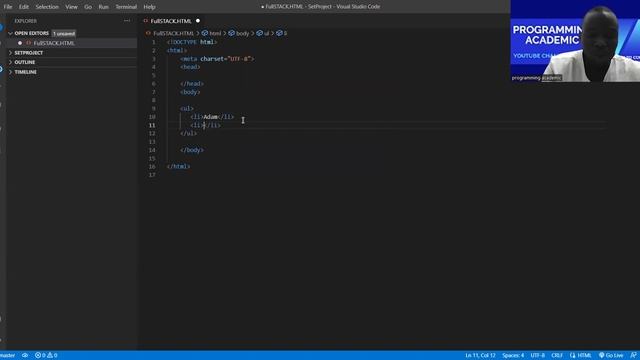The image size is (640, 360).
Task: Open the View menu
Action: [x=71, y=7]
